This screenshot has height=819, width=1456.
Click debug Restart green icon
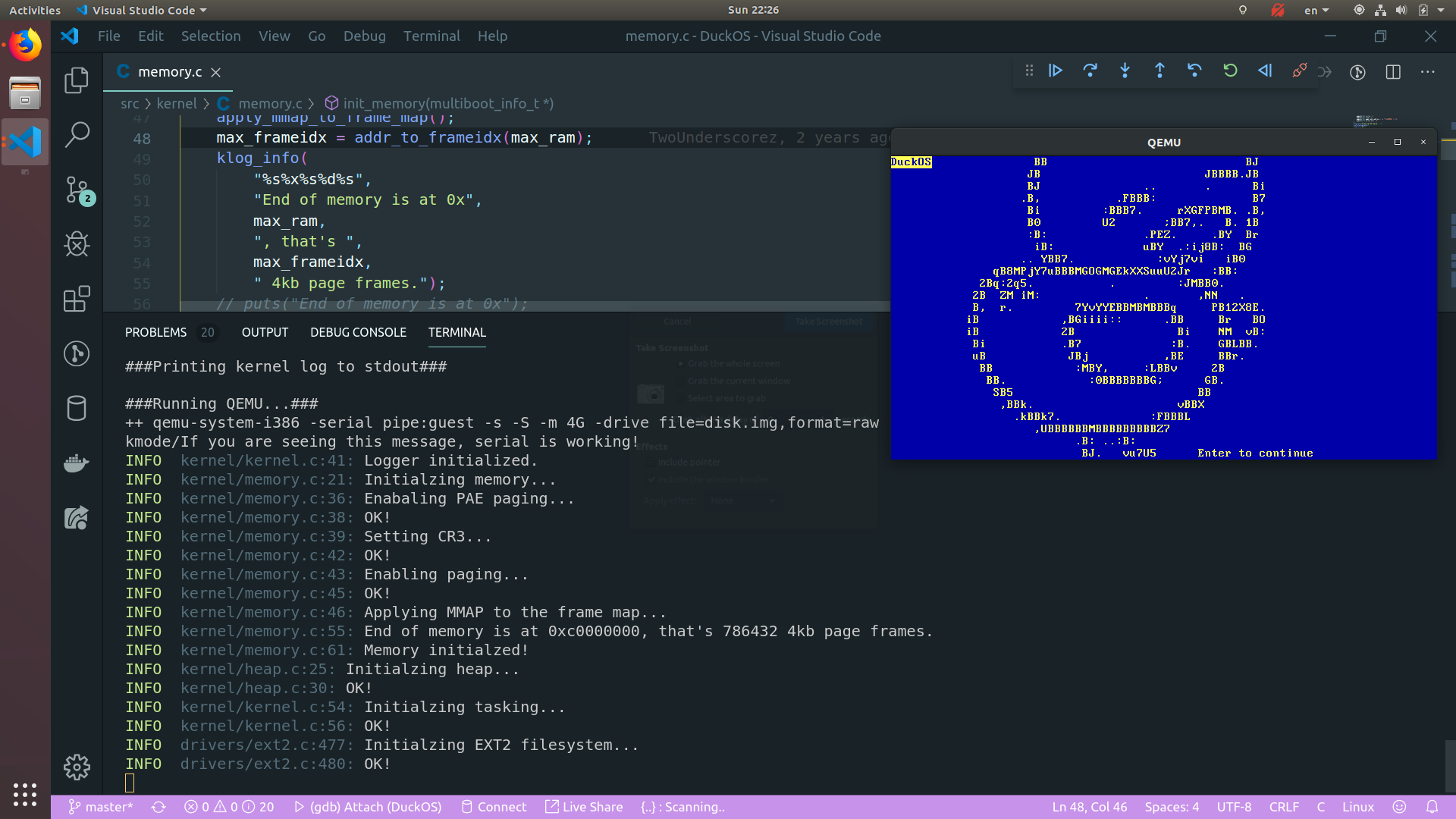point(1230,71)
